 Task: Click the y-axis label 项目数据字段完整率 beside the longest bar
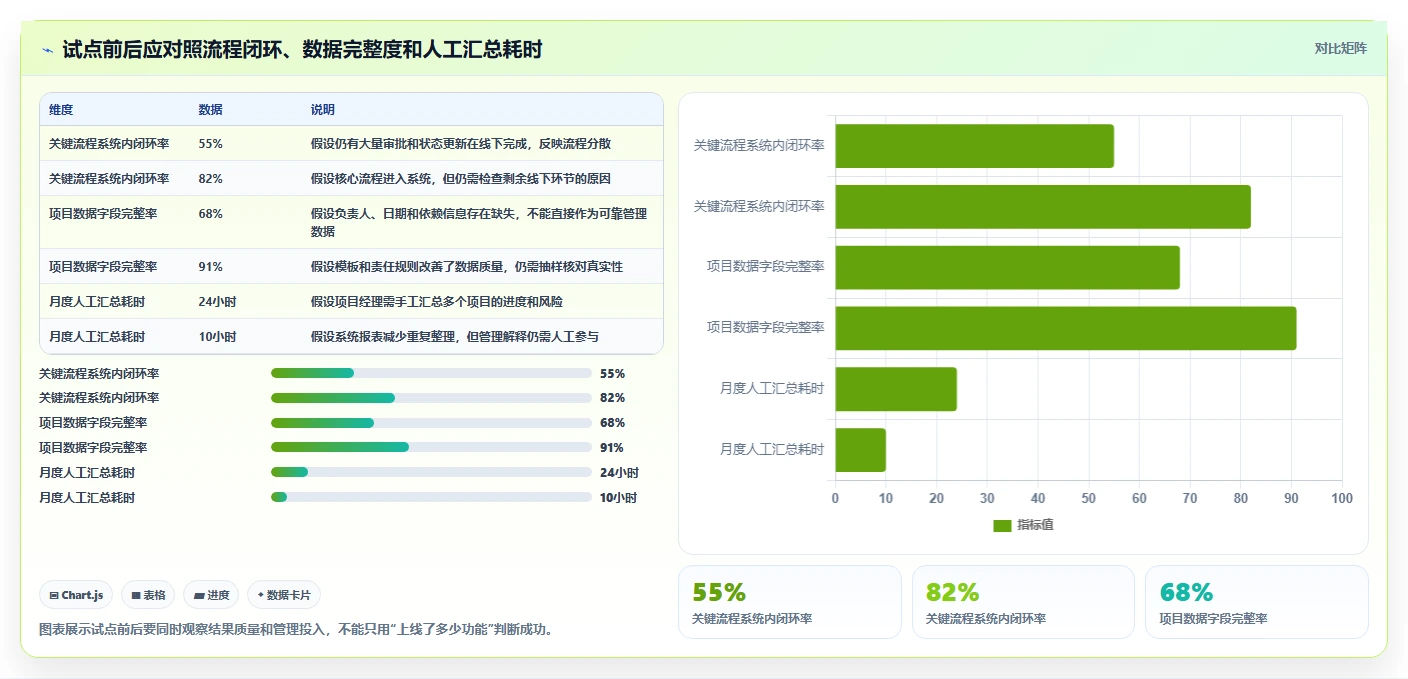(x=765, y=328)
